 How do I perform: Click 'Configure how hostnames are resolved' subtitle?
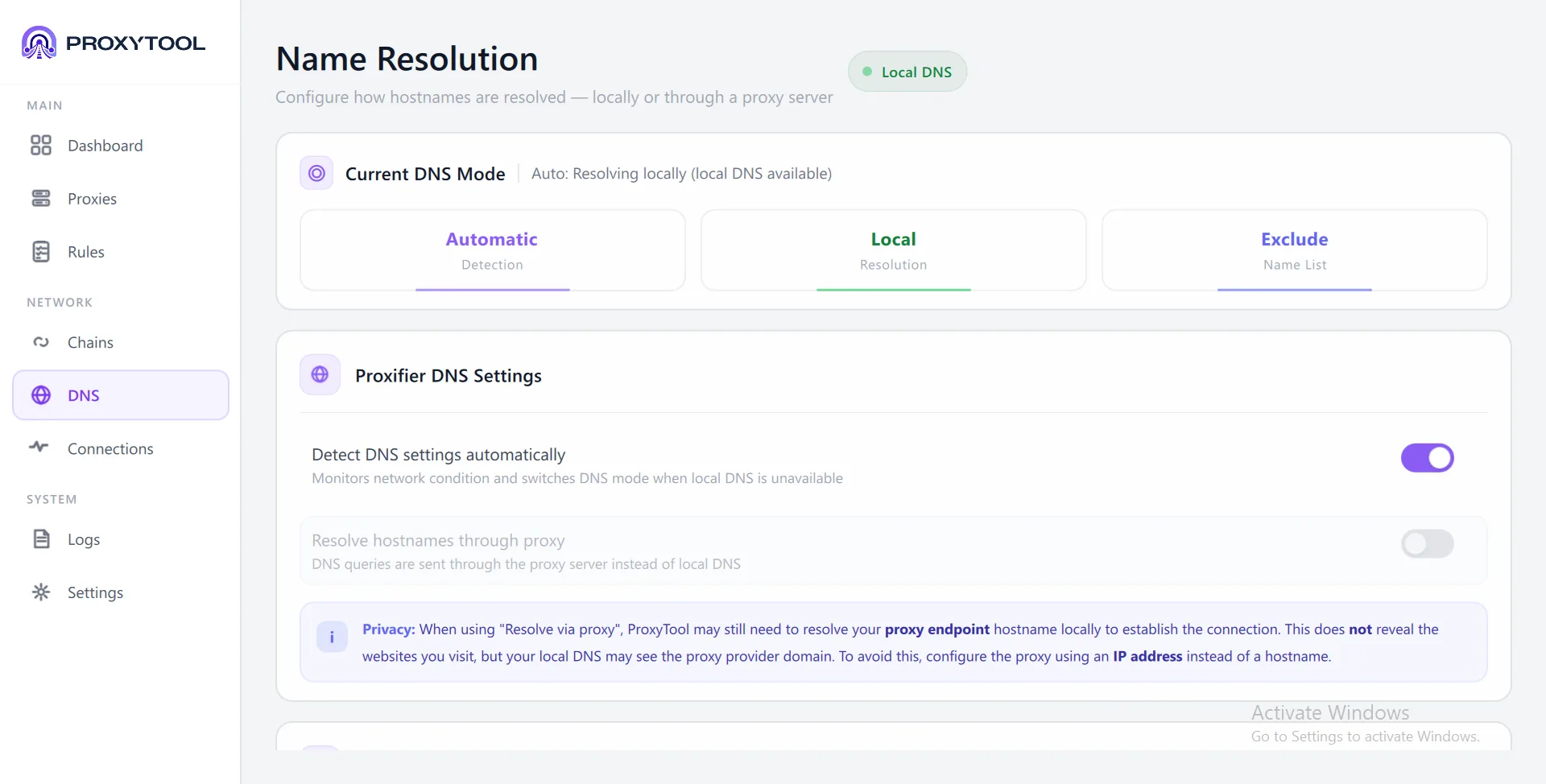[x=554, y=97]
